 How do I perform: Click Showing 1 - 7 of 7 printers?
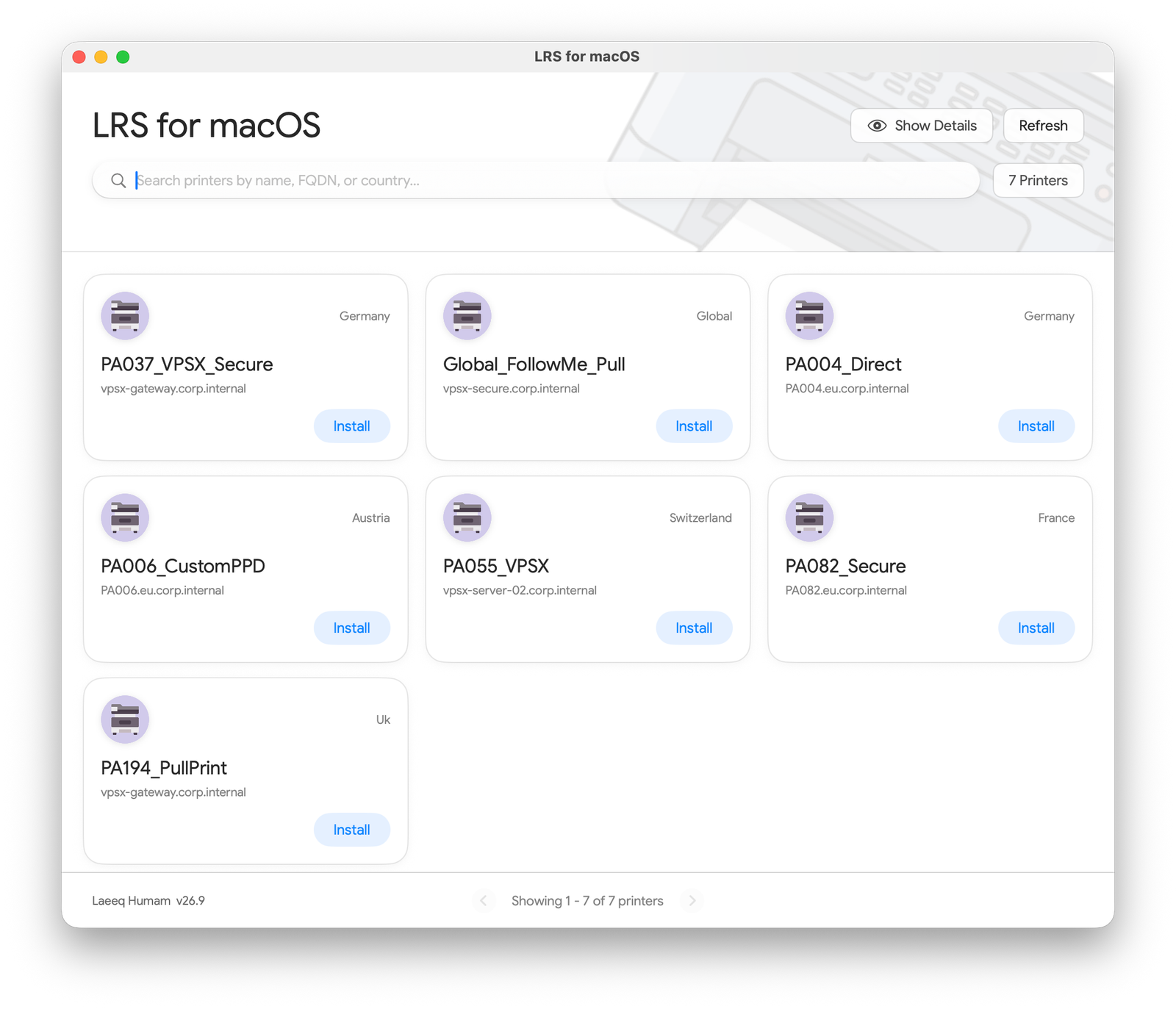pos(587,901)
